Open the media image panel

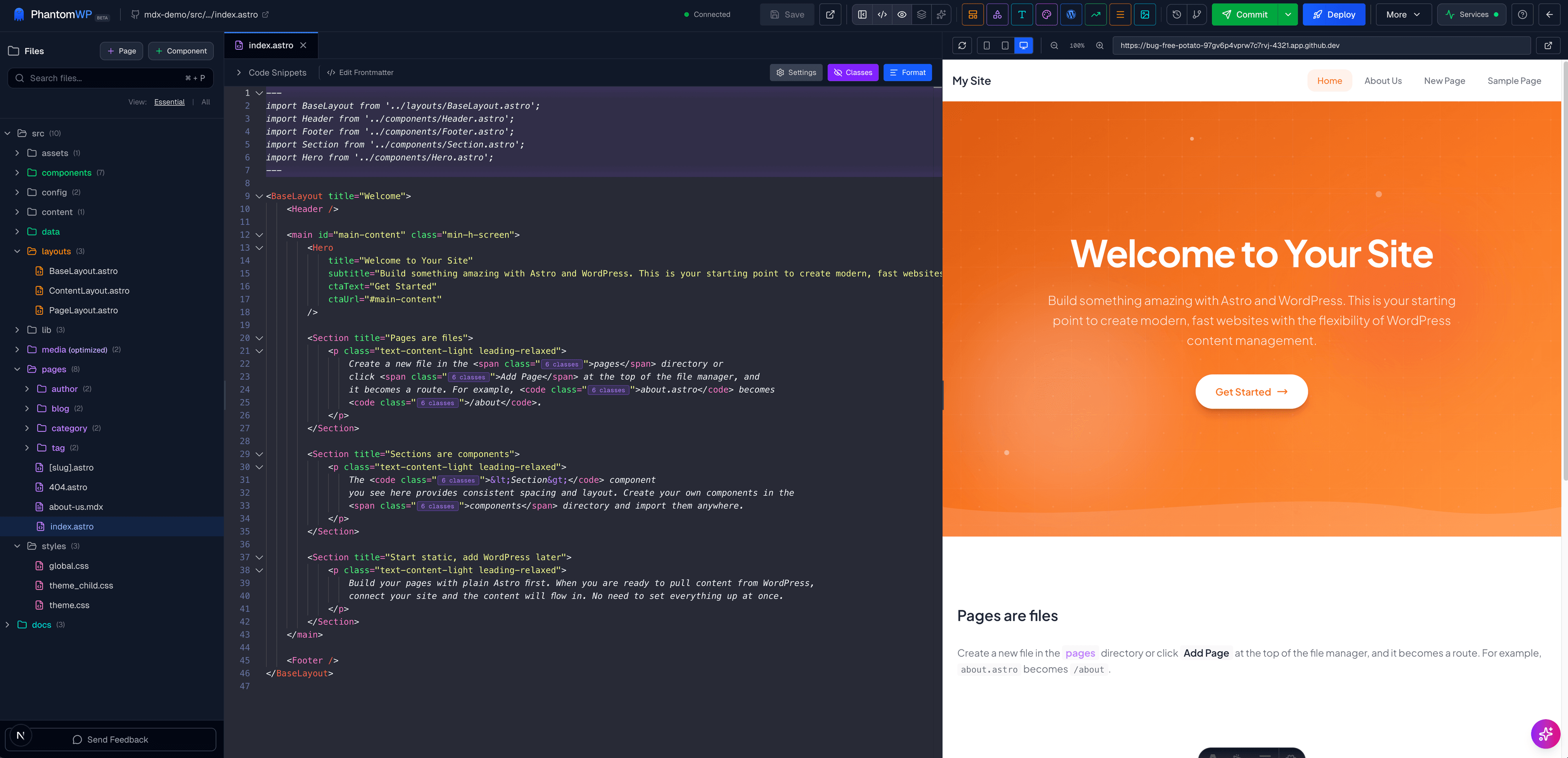point(1145,14)
